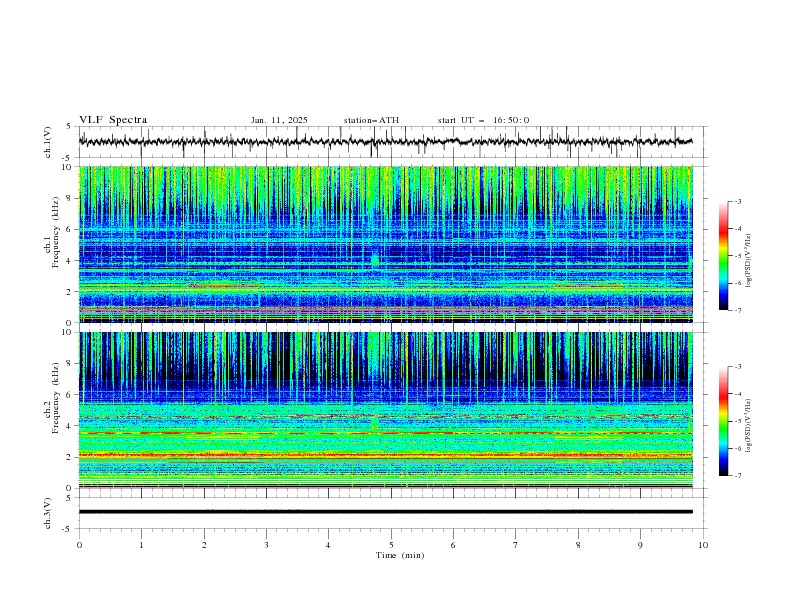Click the 'station=ATH' label
This screenshot has height=612, width=792.
pos(371,120)
